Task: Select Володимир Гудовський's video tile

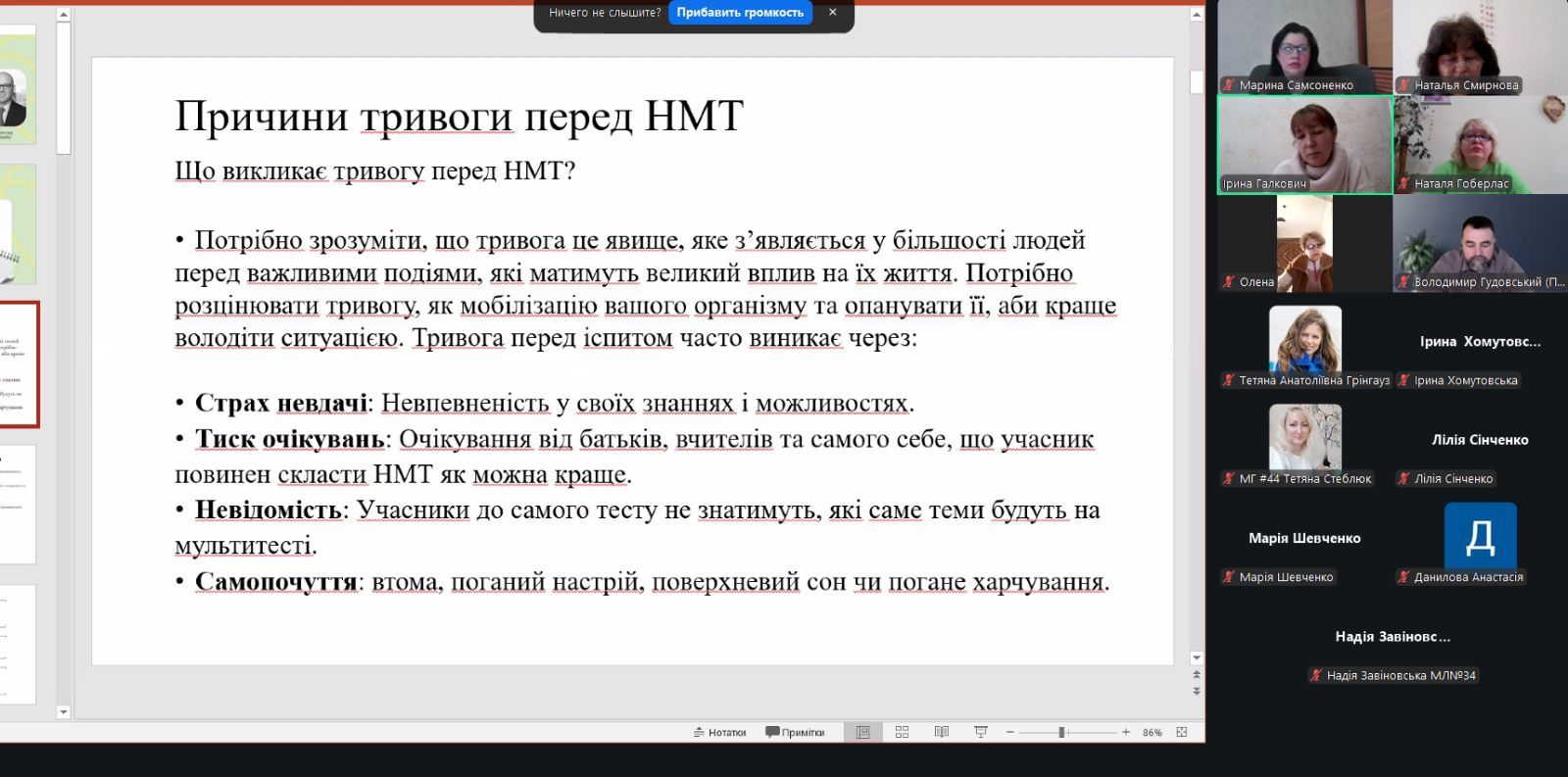Action: [x=1479, y=243]
